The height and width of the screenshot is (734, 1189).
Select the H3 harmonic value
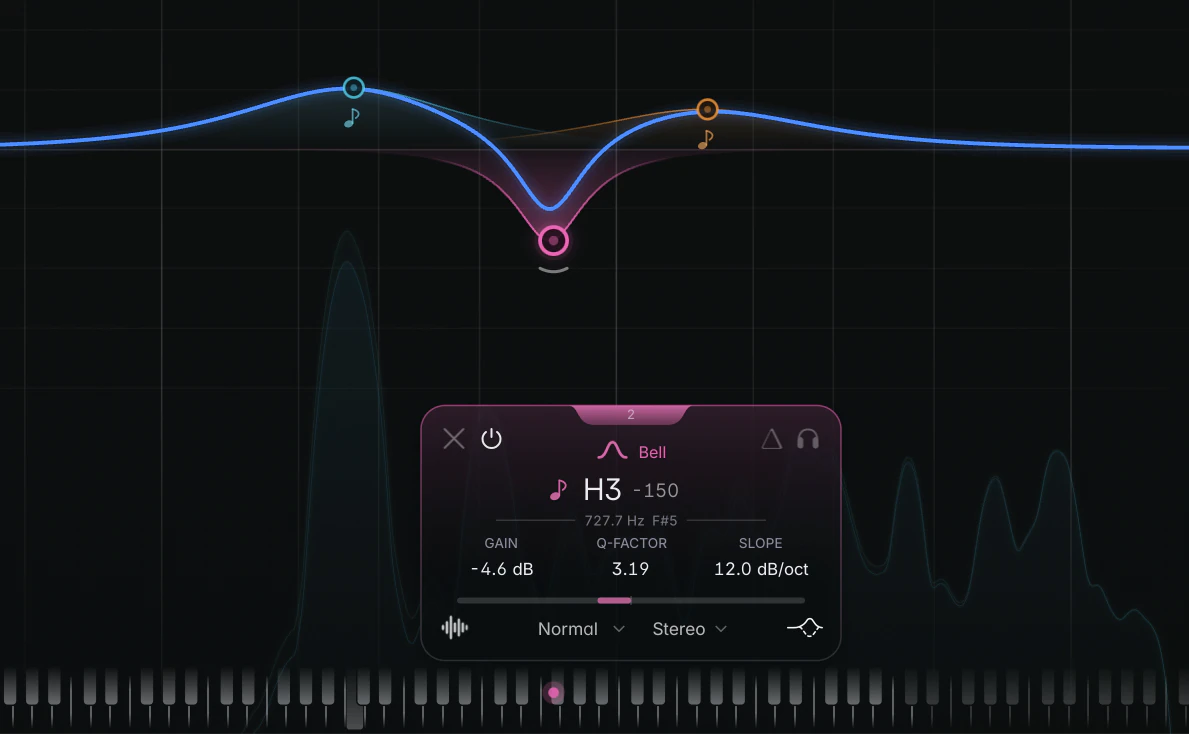click(x=602, y=491)
